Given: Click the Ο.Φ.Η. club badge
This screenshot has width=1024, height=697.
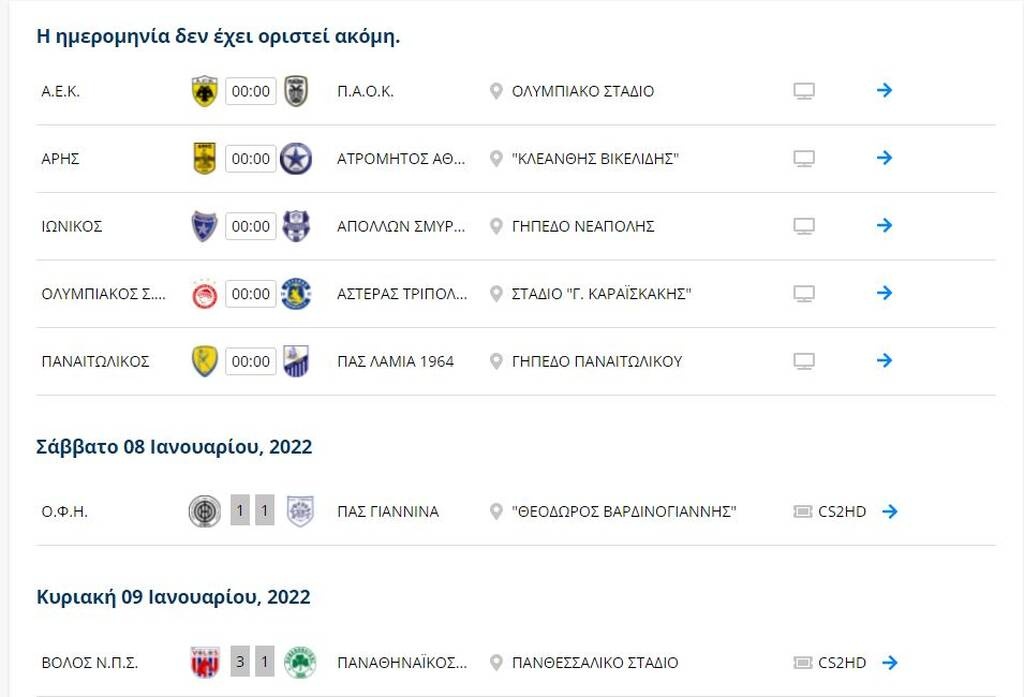Looking at the screenshot, I should click(x=204, y=511).
